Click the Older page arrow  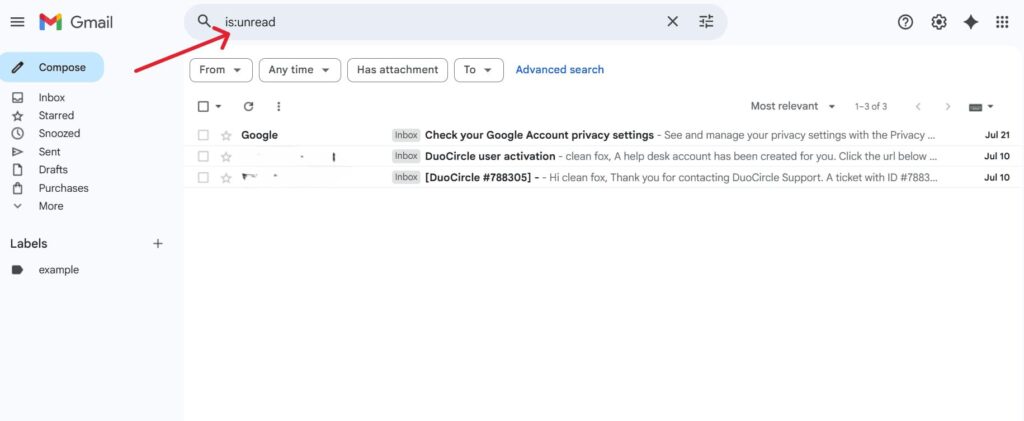click(x=948, y=106)
